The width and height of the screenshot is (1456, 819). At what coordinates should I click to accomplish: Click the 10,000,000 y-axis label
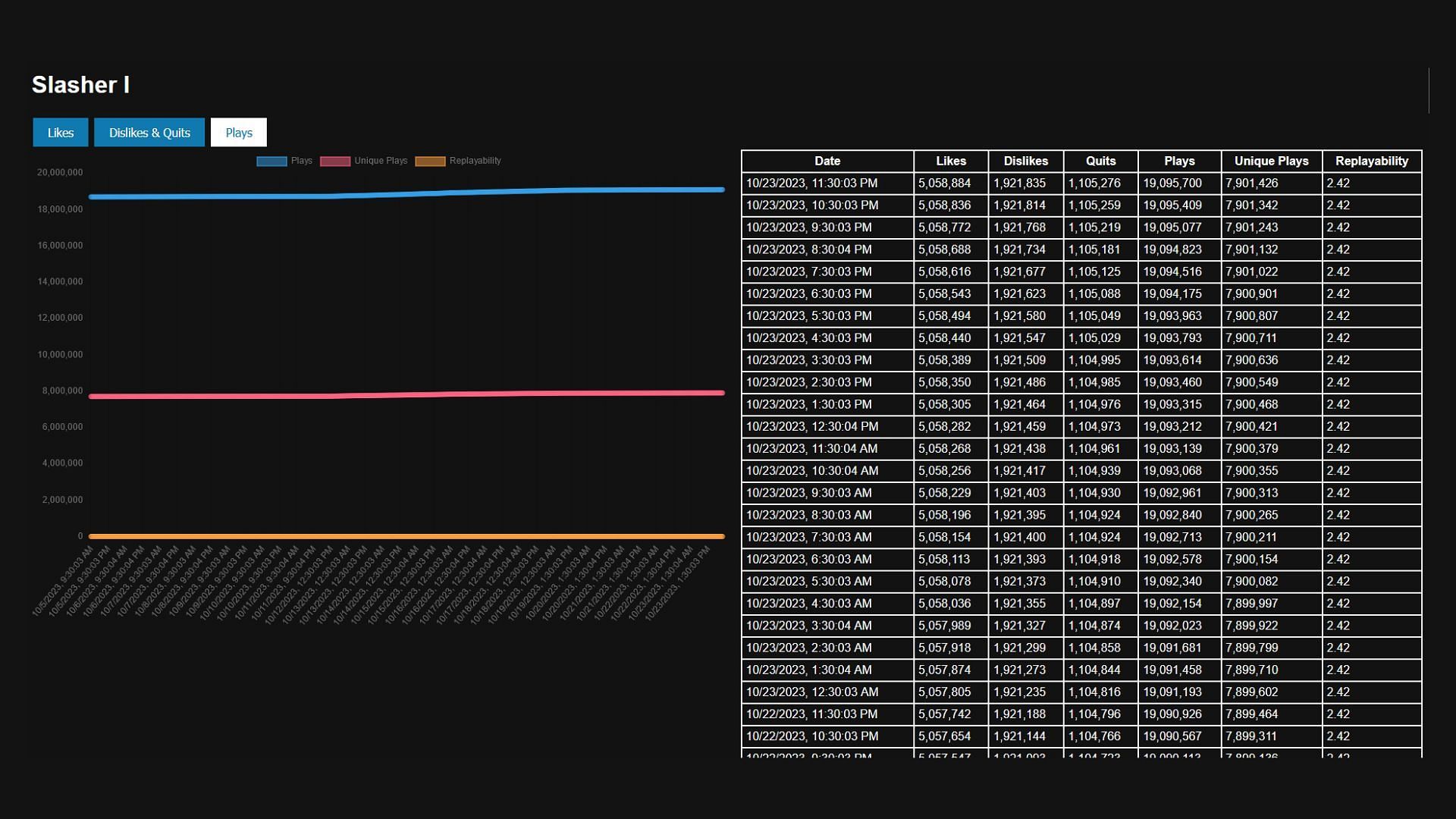60,355
